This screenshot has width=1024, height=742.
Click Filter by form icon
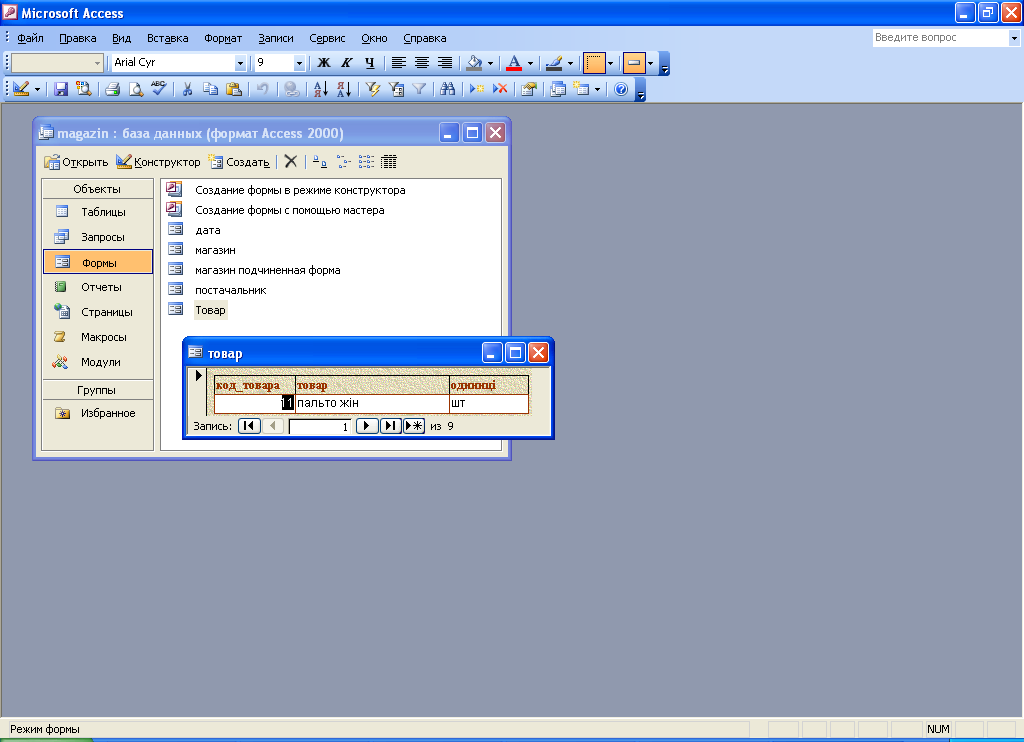pos(396,89)
